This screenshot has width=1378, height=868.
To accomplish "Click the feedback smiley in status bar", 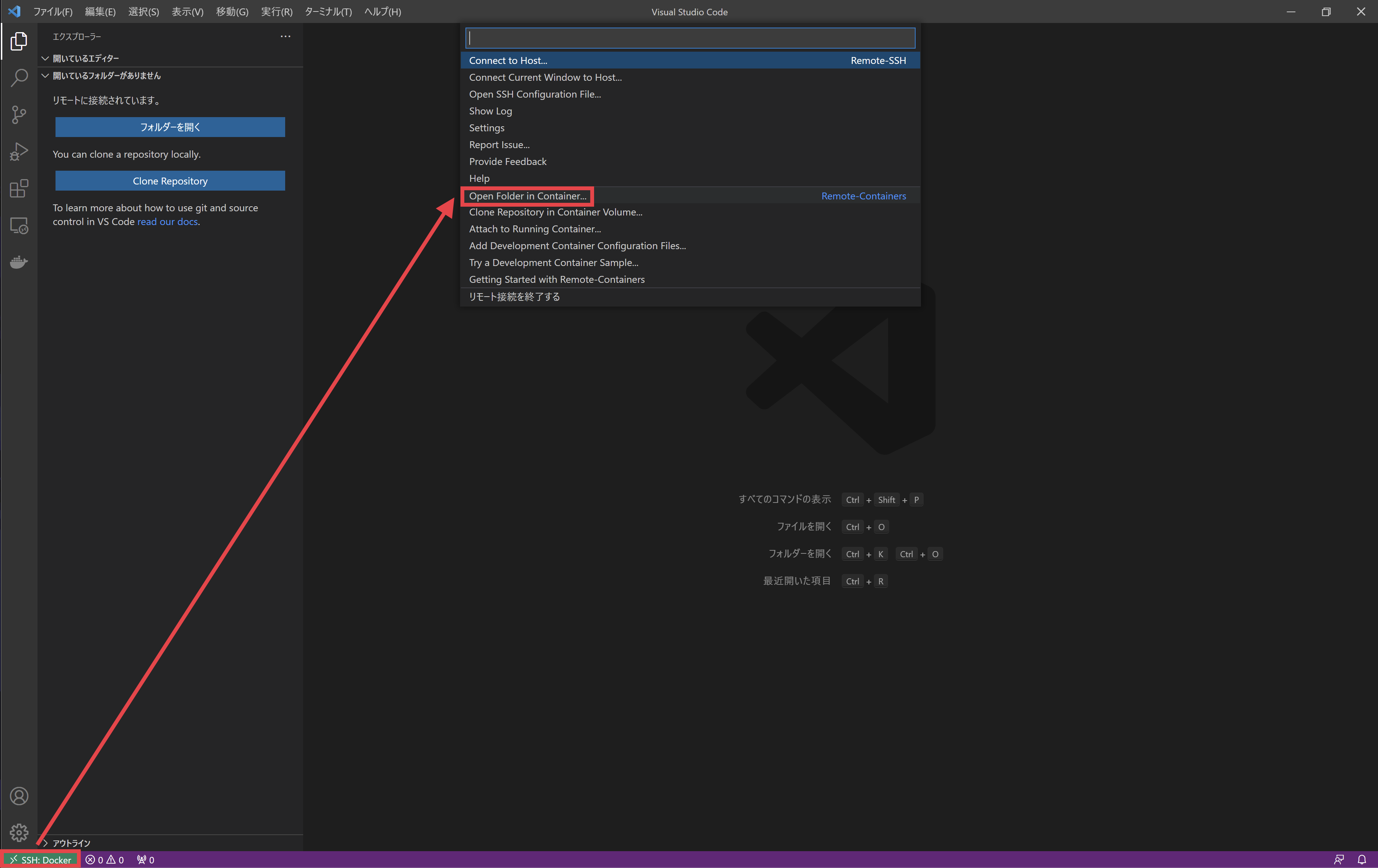I will [1339, 860].
